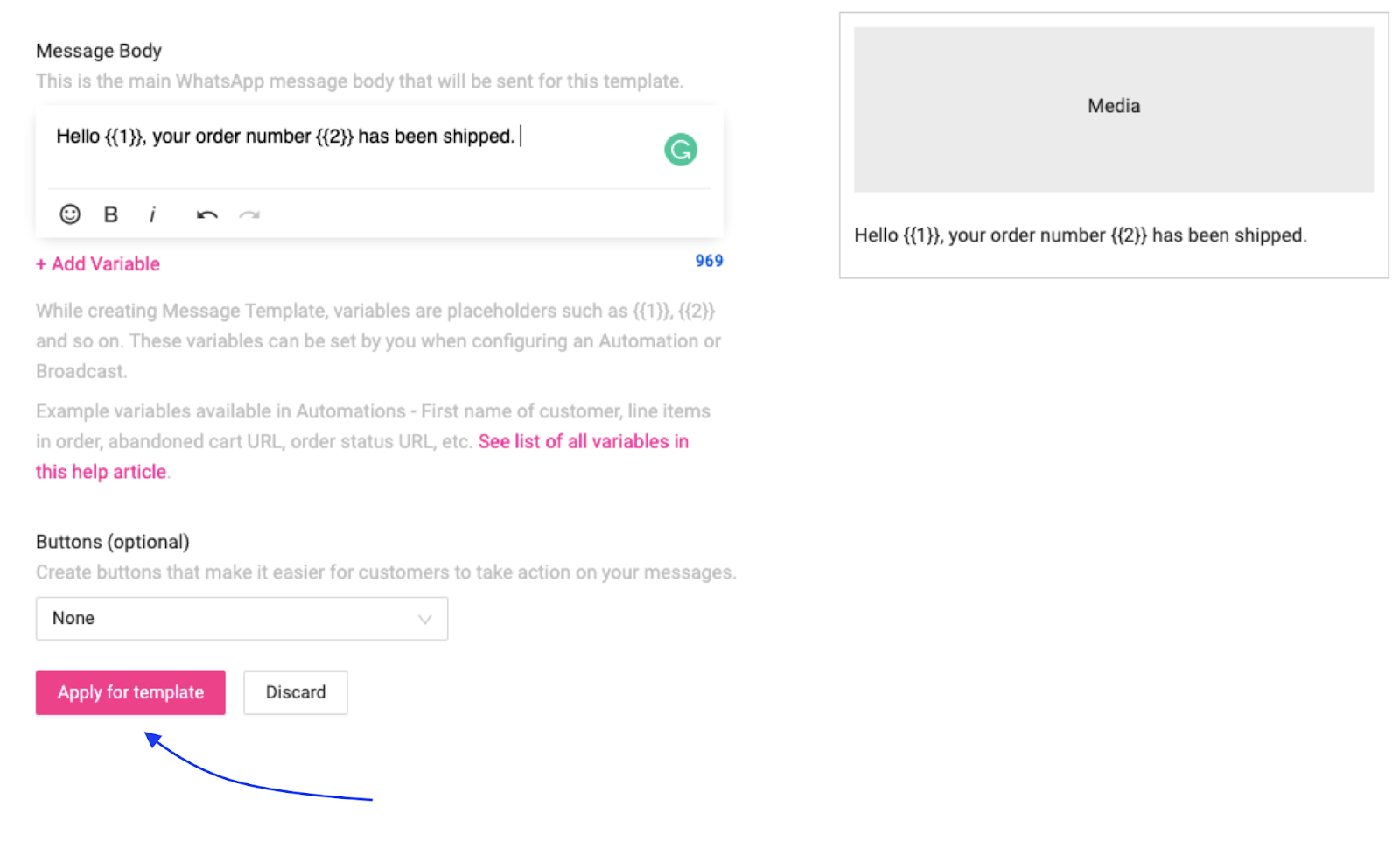Click Apply for template
Viewport: 1400px width, 849px height.
[129, 692]
